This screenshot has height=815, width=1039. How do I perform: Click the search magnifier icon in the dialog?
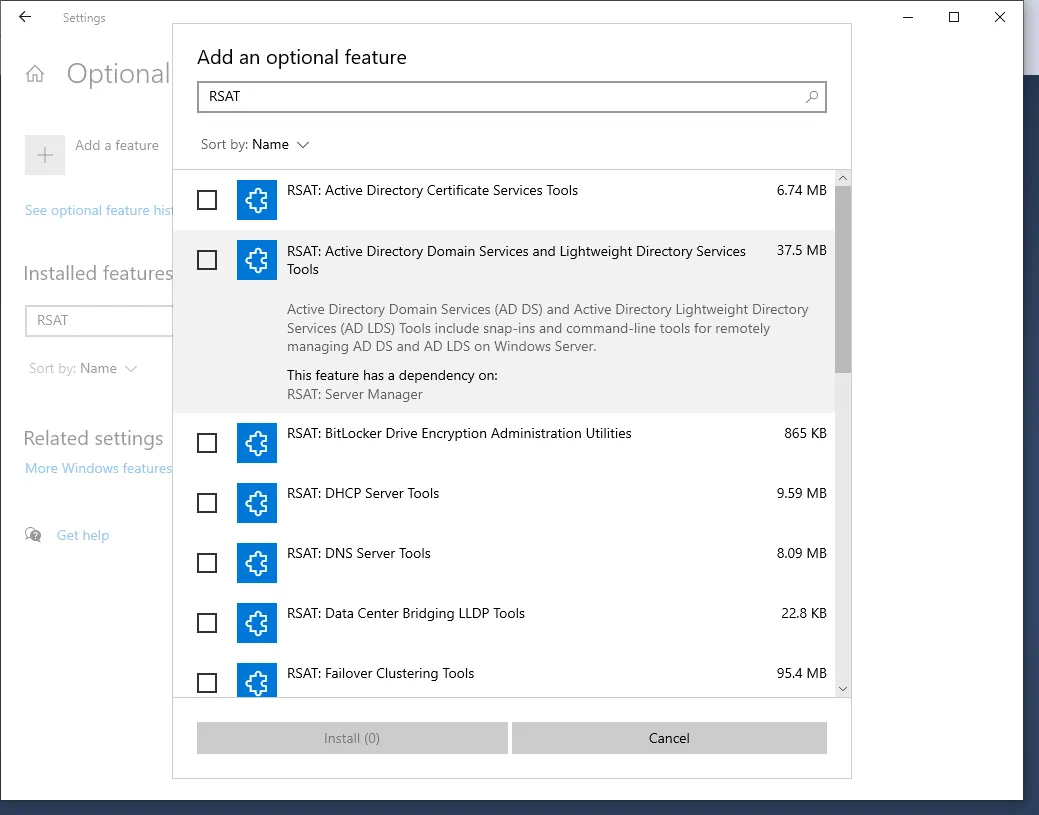pyautogui.click(x=812, y=97)
